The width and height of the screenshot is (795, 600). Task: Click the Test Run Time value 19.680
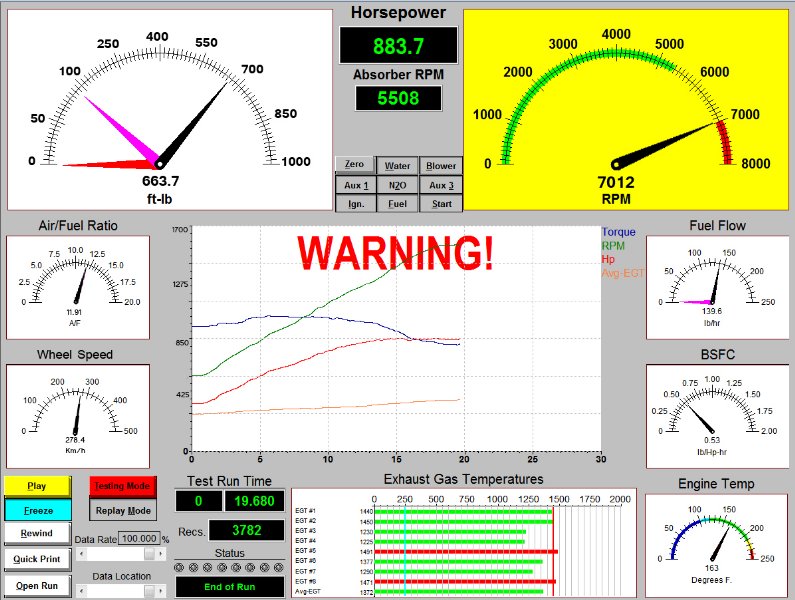255,501
